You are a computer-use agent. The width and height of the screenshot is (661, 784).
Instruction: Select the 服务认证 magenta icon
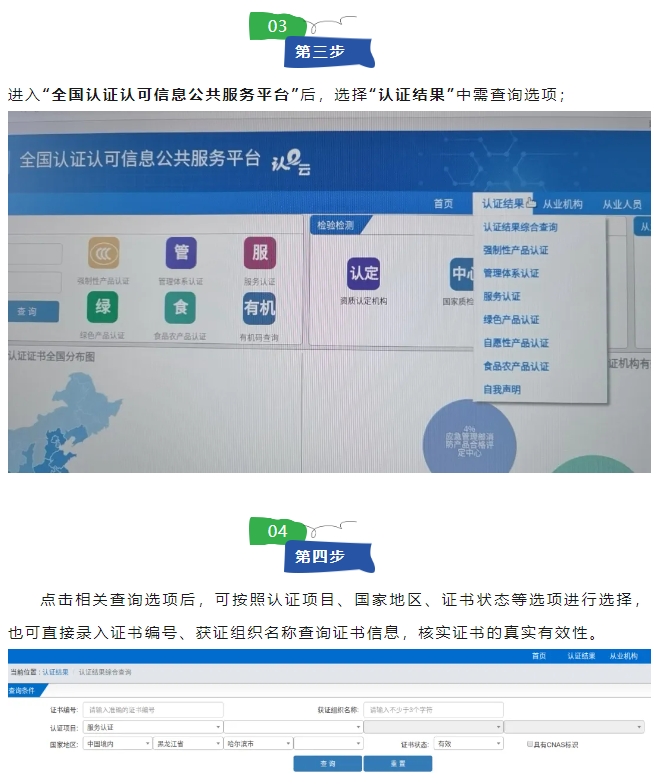[x=259, y=252]
